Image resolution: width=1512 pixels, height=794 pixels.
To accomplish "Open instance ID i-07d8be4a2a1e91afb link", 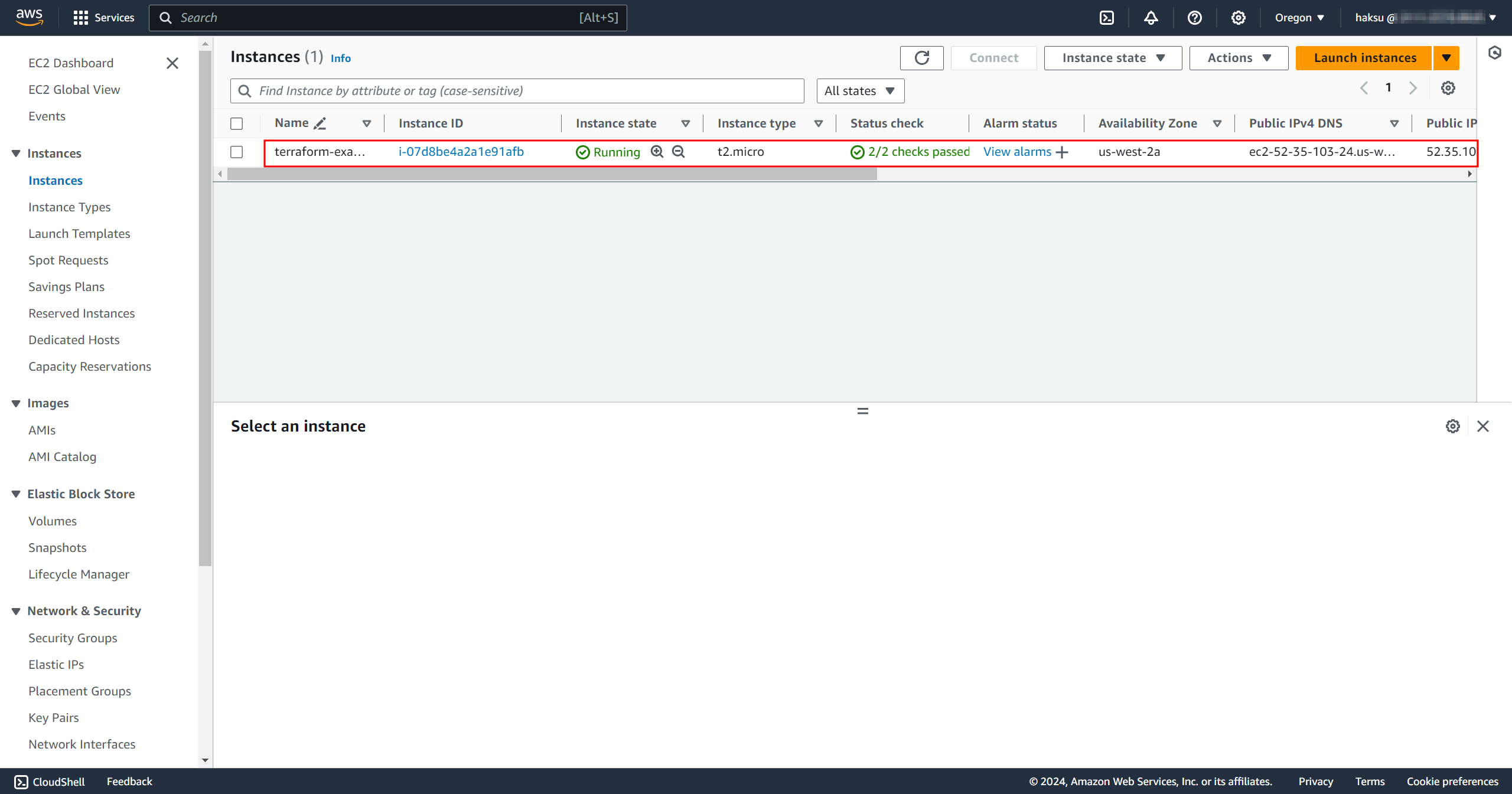I will [x=461, y=152].
